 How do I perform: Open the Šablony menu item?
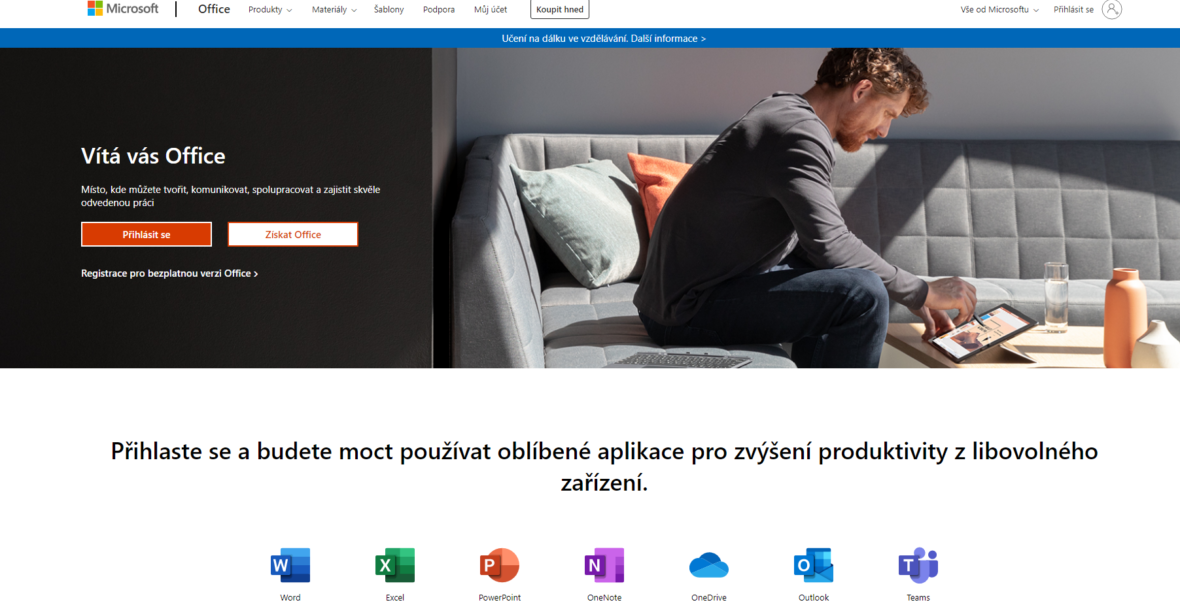click(389, 10)
